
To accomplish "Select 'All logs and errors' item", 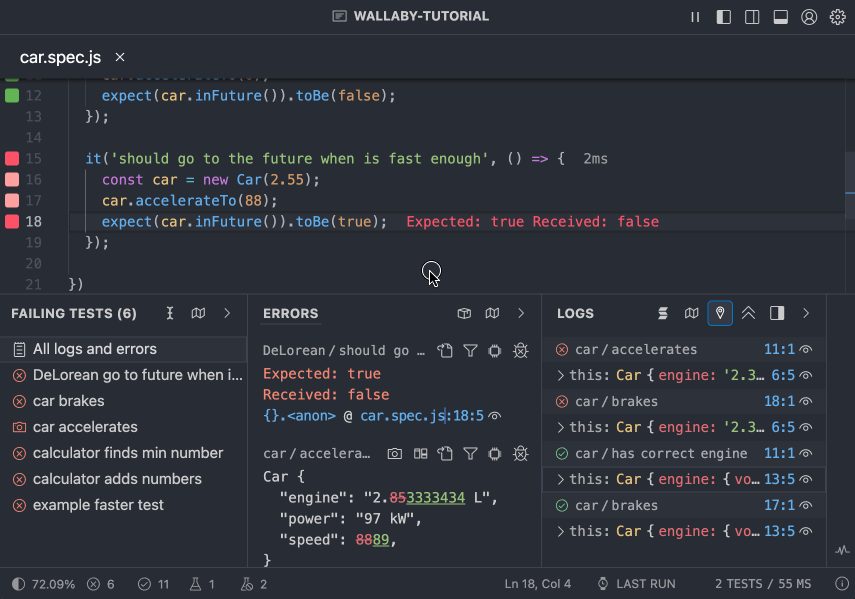I will click(124, 349).
